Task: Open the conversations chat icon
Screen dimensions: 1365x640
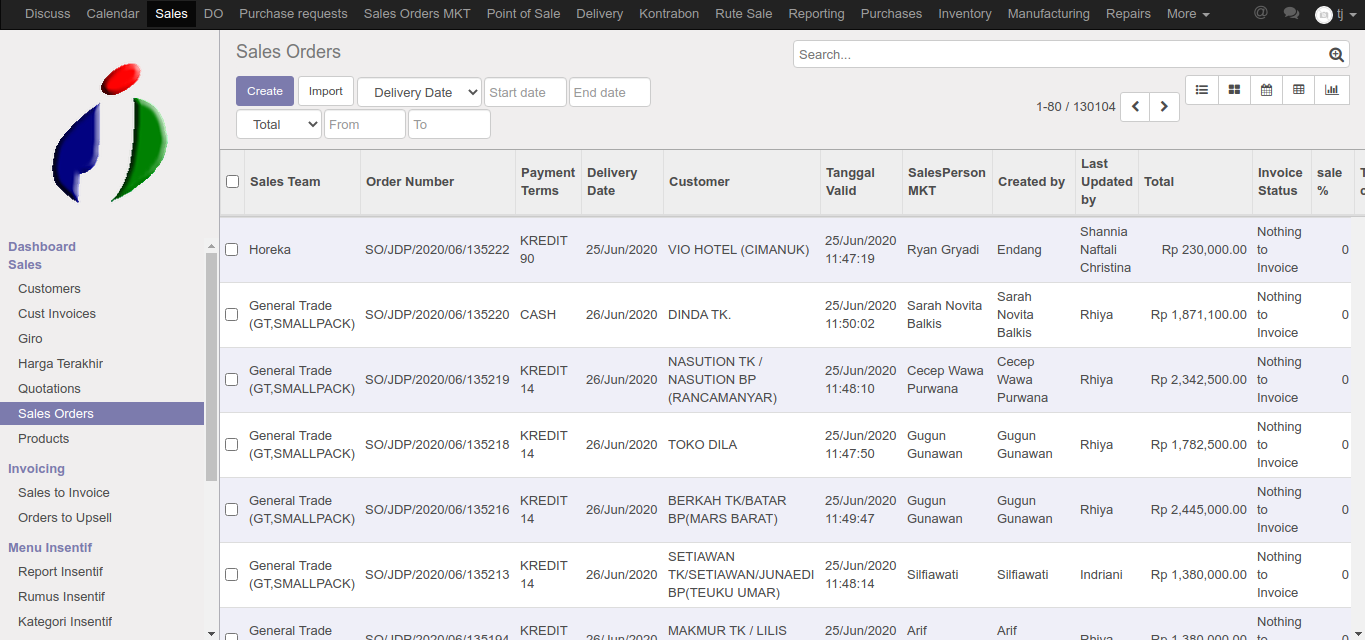Action: (1291, 14)
